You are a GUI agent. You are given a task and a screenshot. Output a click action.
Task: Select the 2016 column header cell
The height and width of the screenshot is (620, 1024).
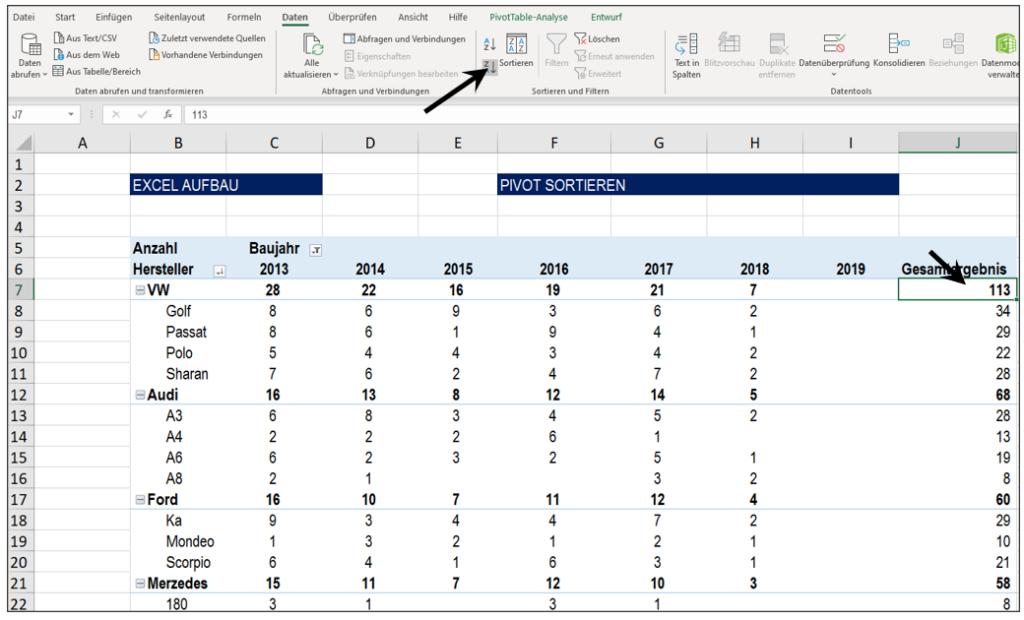(554, 269)
